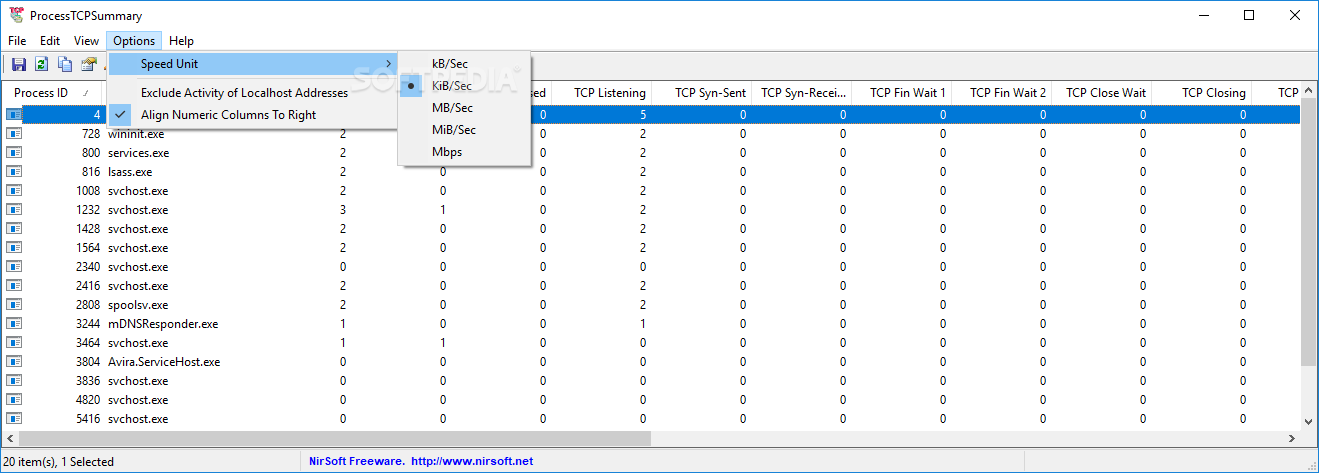Select the lsass.exe row
Screen dimensions: 1319x473
[x=652, y=172]
